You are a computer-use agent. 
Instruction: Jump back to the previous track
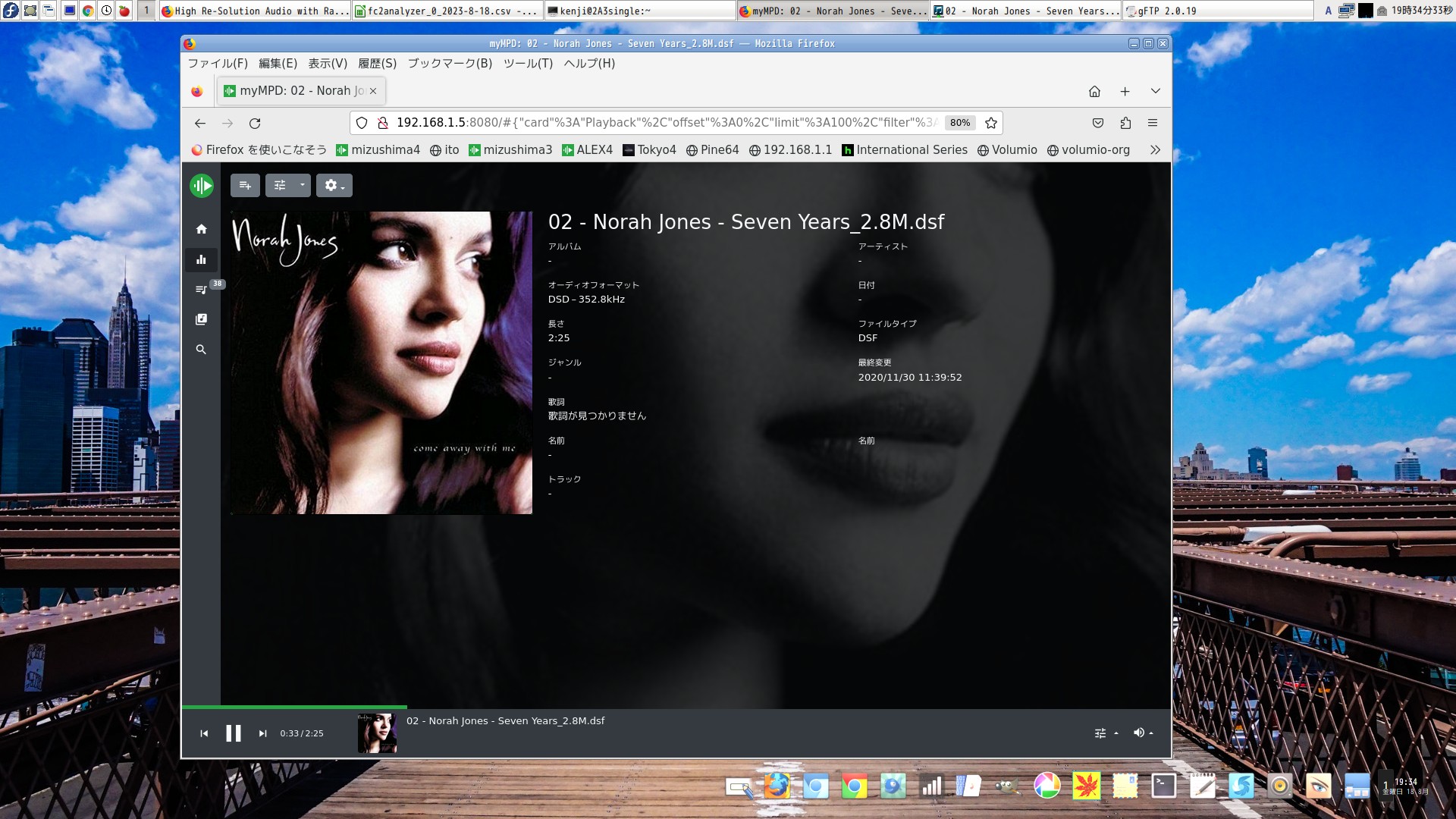(x=203, y=733)
